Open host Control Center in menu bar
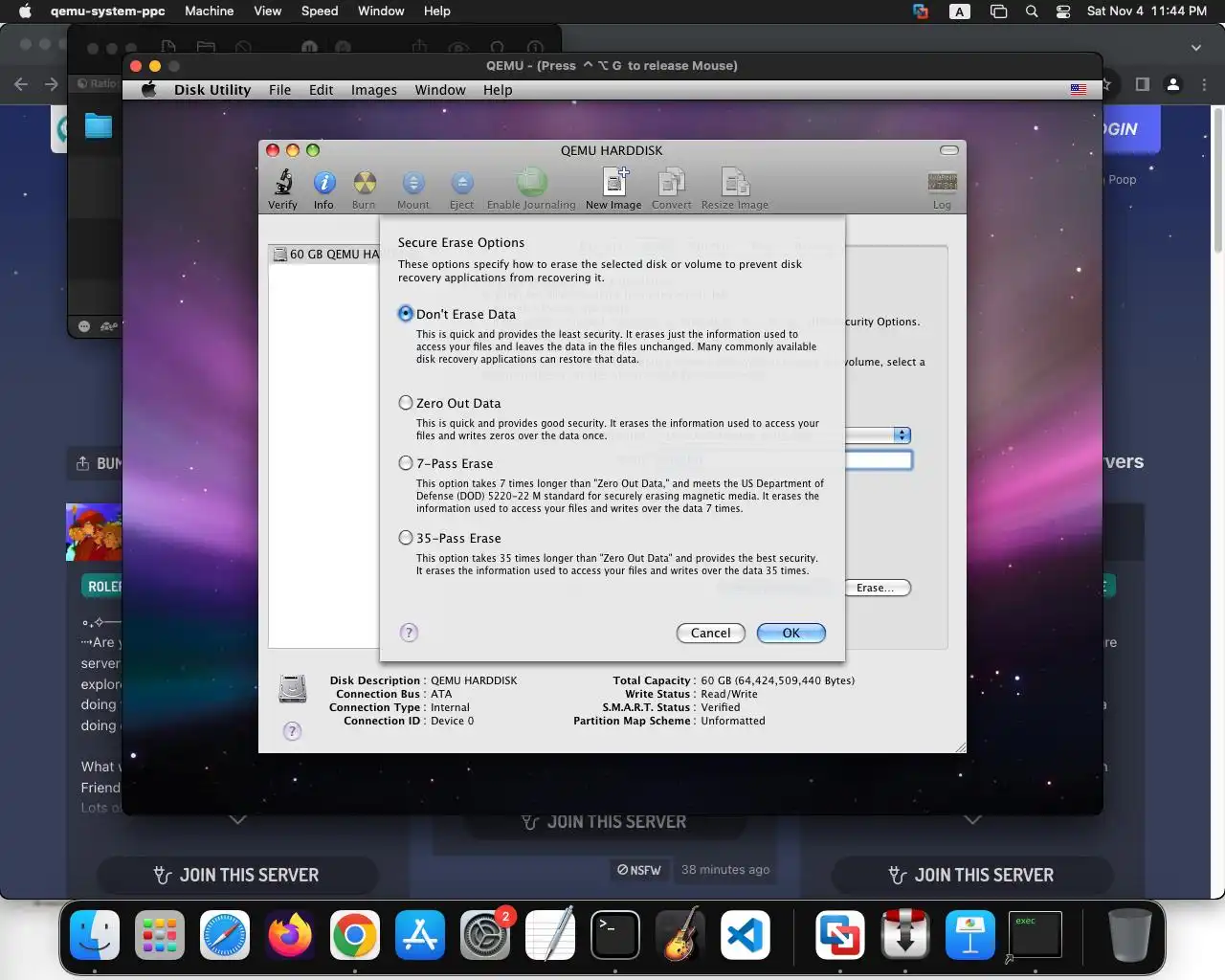The image size is (1225, 980). click(1063, 11)
